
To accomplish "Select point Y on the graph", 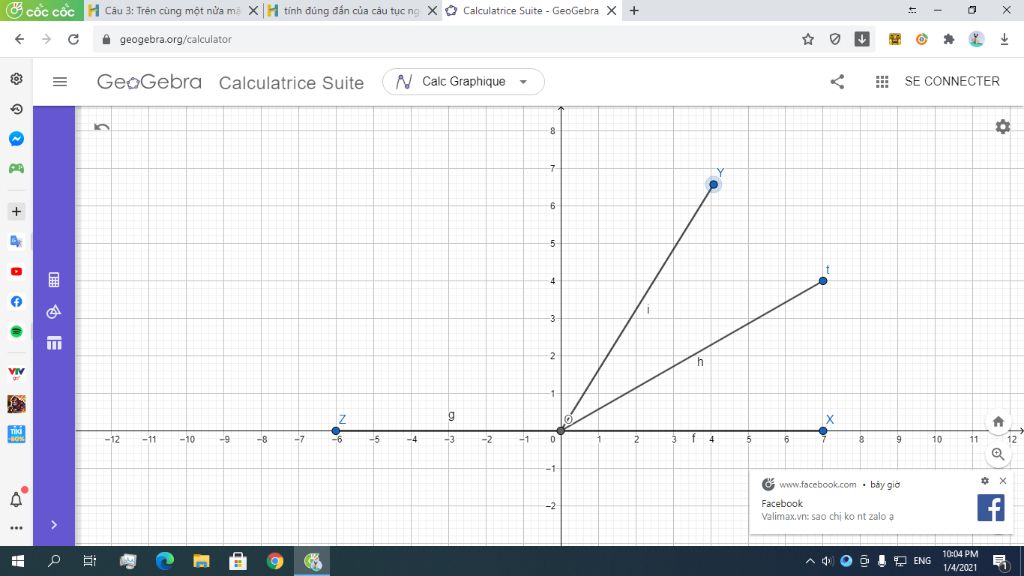I will (713, 185).
